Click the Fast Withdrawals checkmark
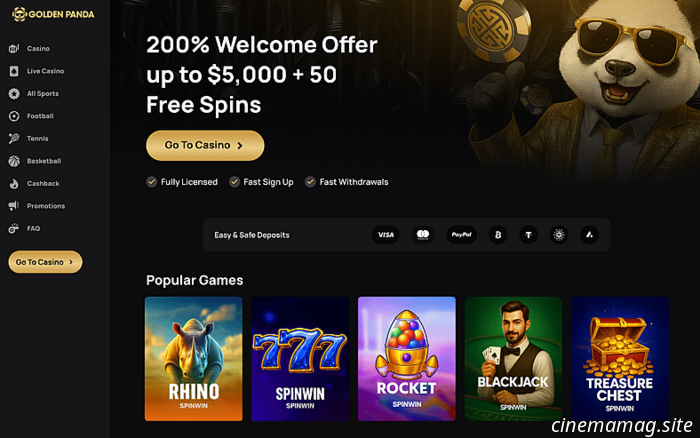700x438 pixels. pyautogui.click(x=310, y=182)
